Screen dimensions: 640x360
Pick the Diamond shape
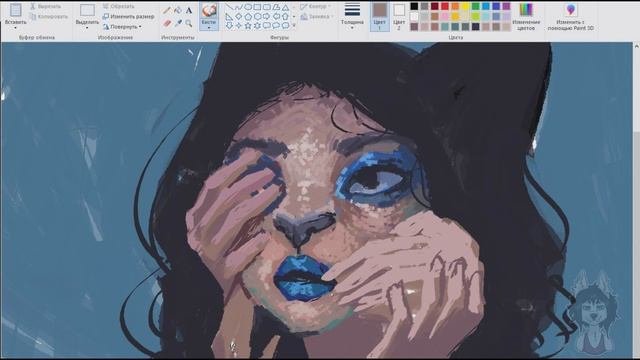click(238, 17)
